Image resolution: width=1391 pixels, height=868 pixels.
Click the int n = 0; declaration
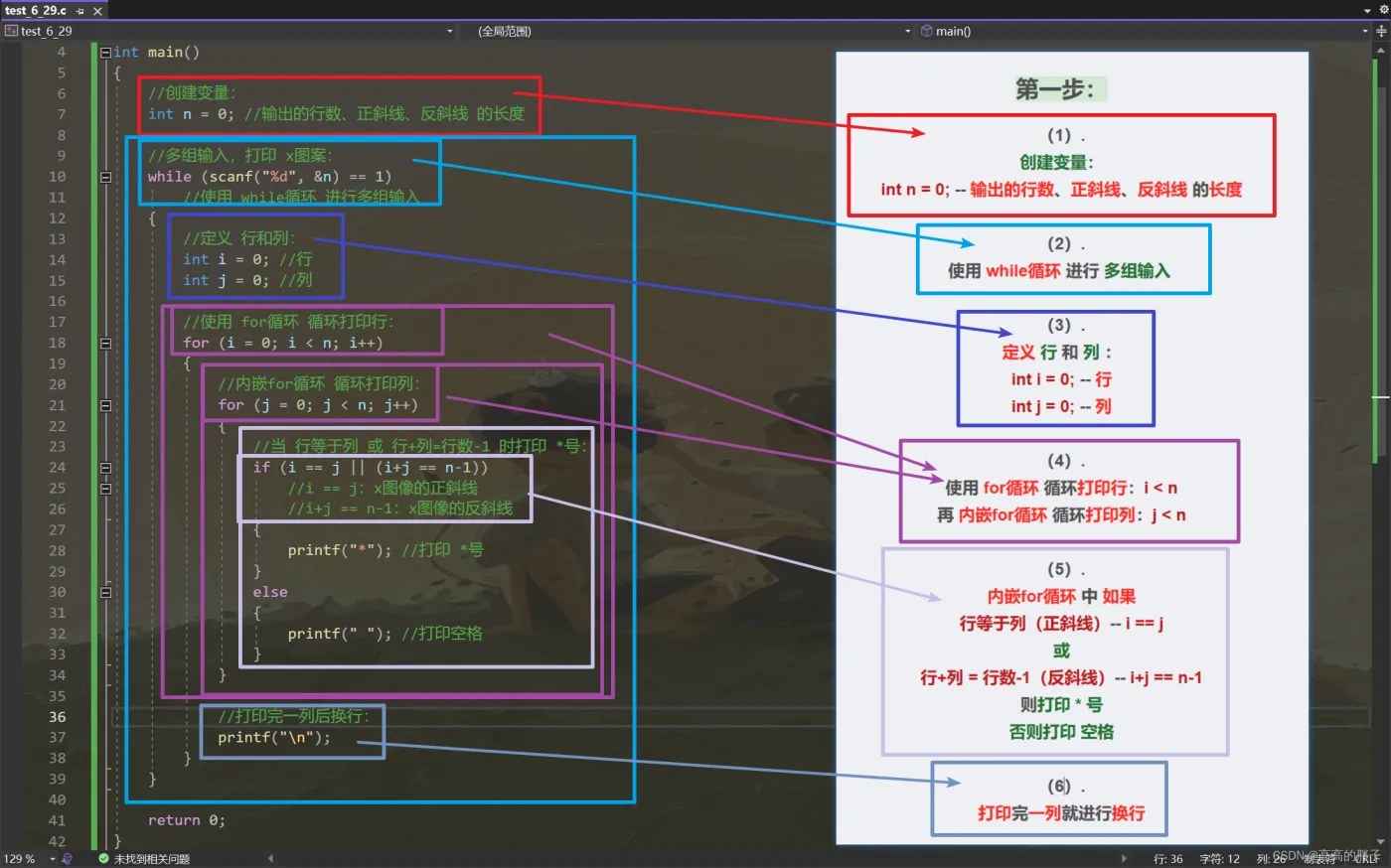coord(191,114)
